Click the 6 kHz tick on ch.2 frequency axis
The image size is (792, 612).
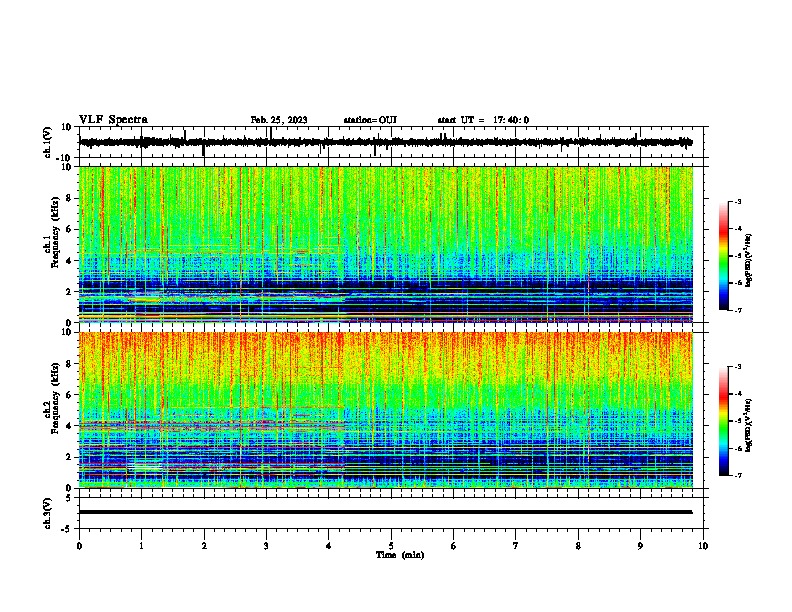70,395
